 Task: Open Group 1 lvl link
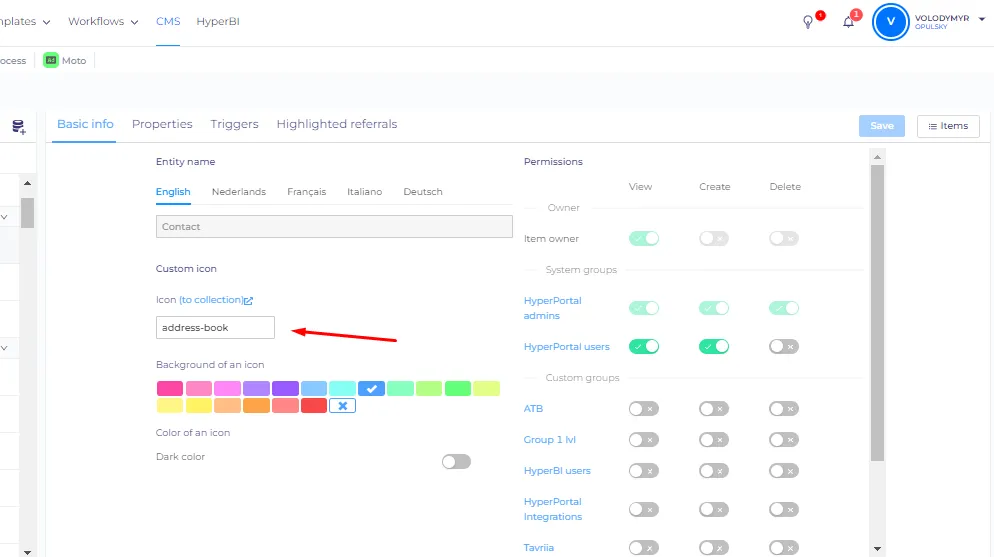point(549,440)
